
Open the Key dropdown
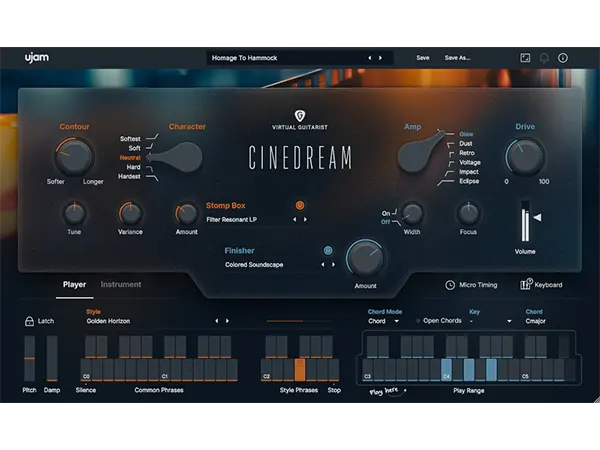point(491,321)
